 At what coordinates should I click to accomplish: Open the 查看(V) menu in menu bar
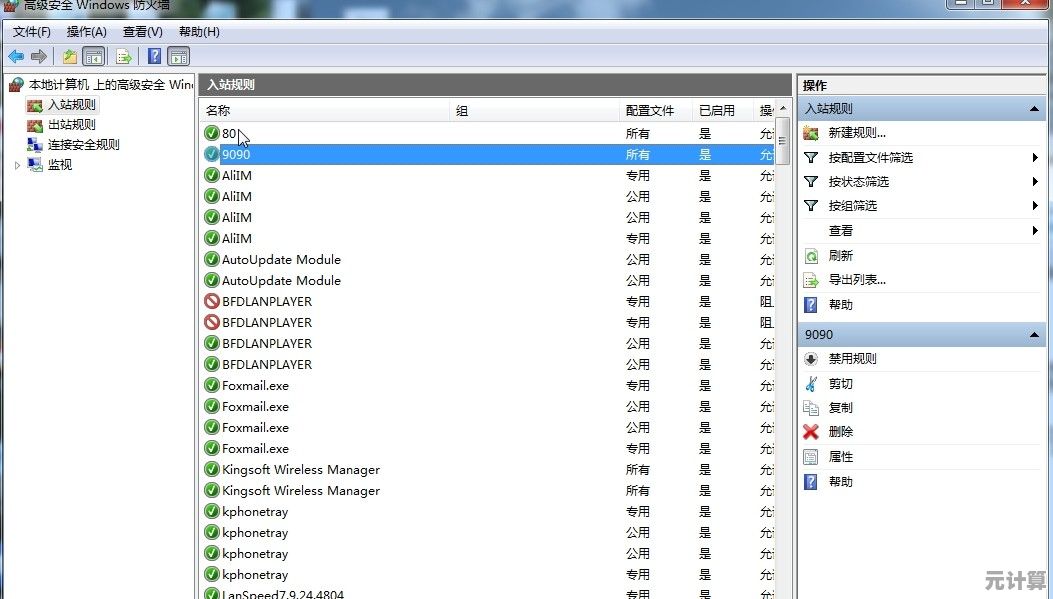(142, 32)
